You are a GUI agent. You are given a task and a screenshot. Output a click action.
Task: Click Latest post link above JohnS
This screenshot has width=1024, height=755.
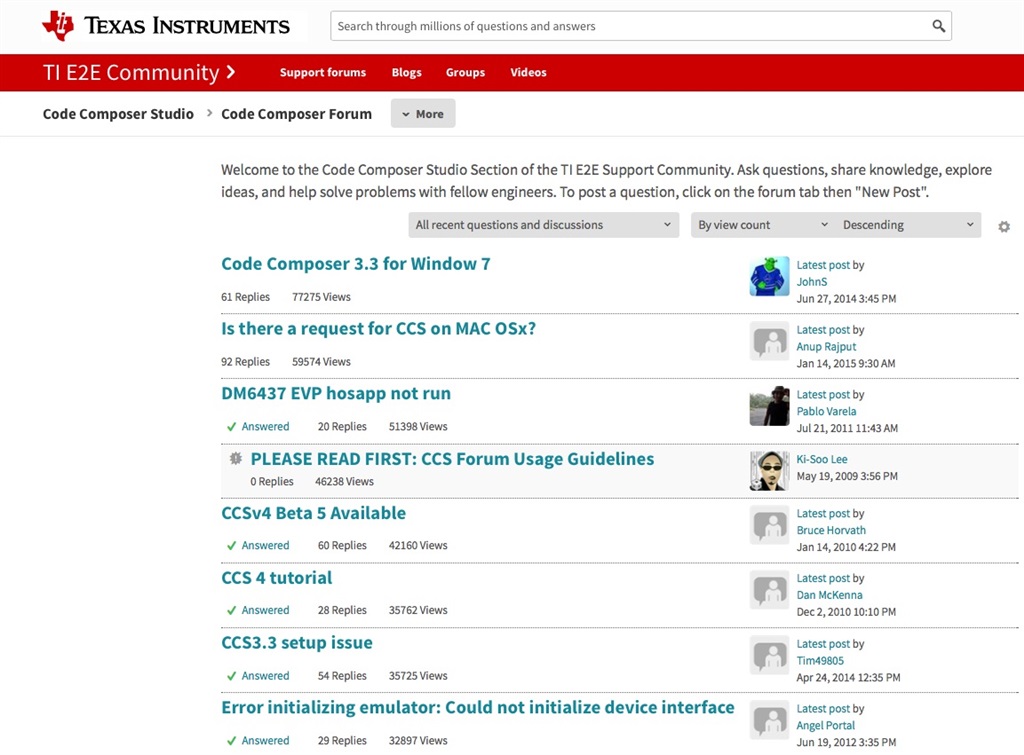(x=823, y=265)
